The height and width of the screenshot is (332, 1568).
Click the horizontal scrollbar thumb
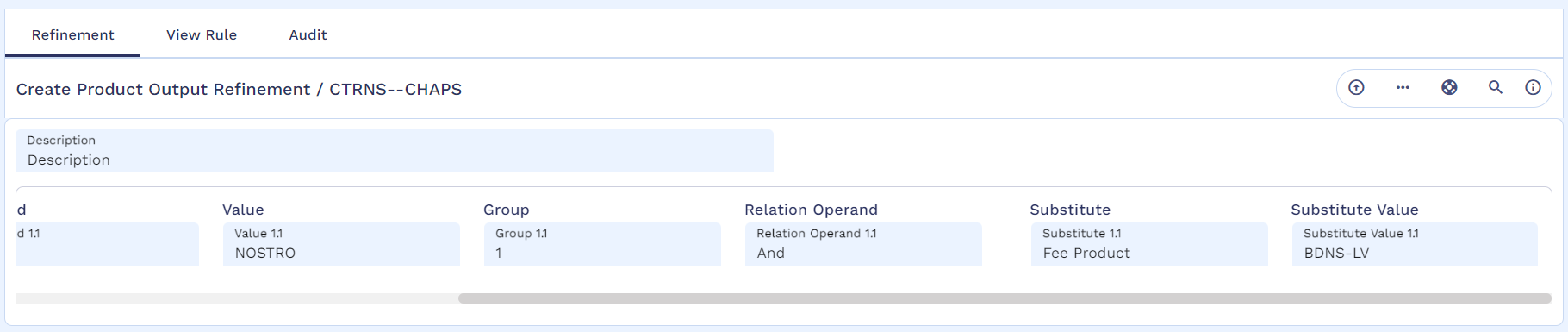point(1005,298)
